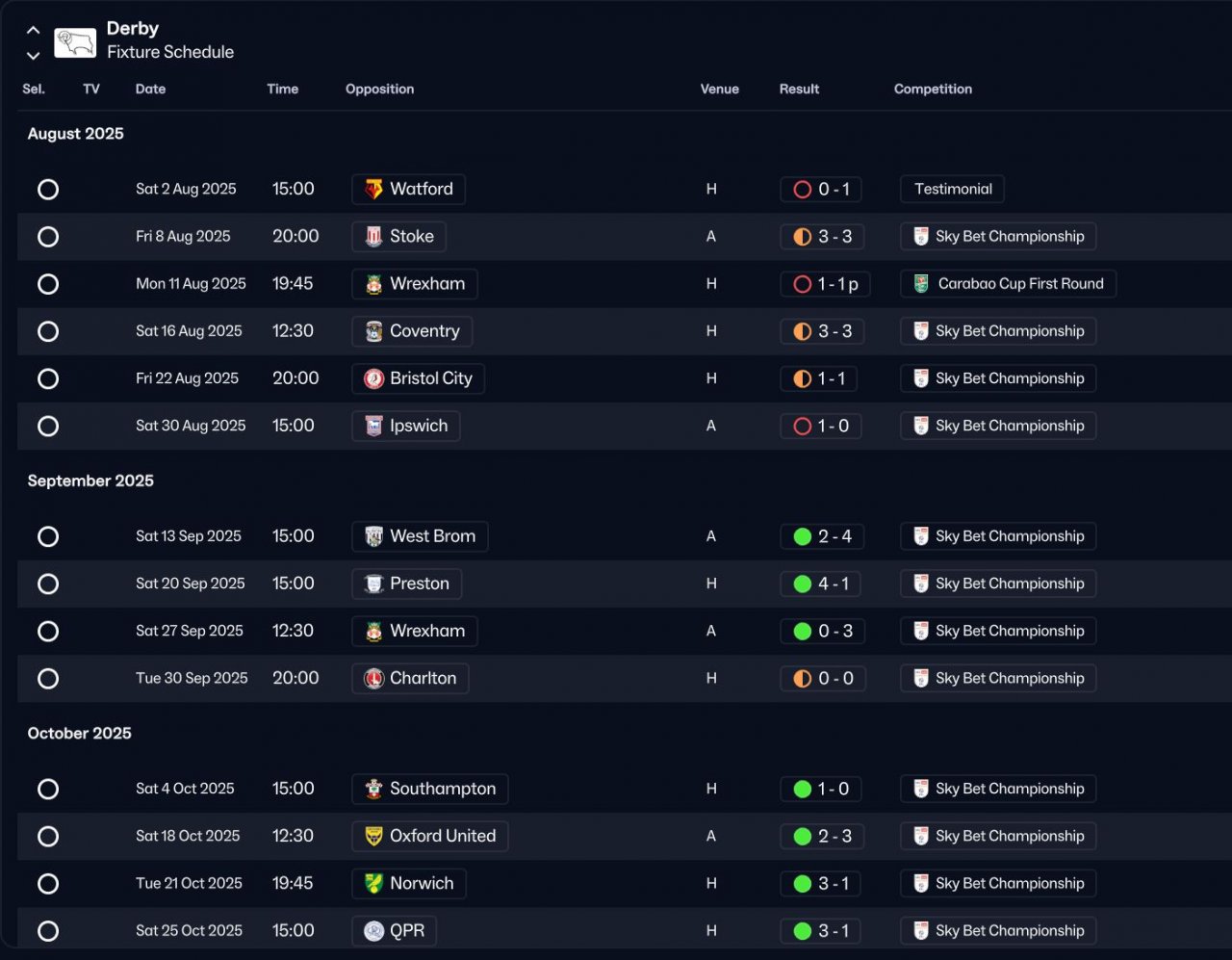Click the Coventry club crest icon
This screenshot has height=960, width=1232.
click(x=373, y=331)
